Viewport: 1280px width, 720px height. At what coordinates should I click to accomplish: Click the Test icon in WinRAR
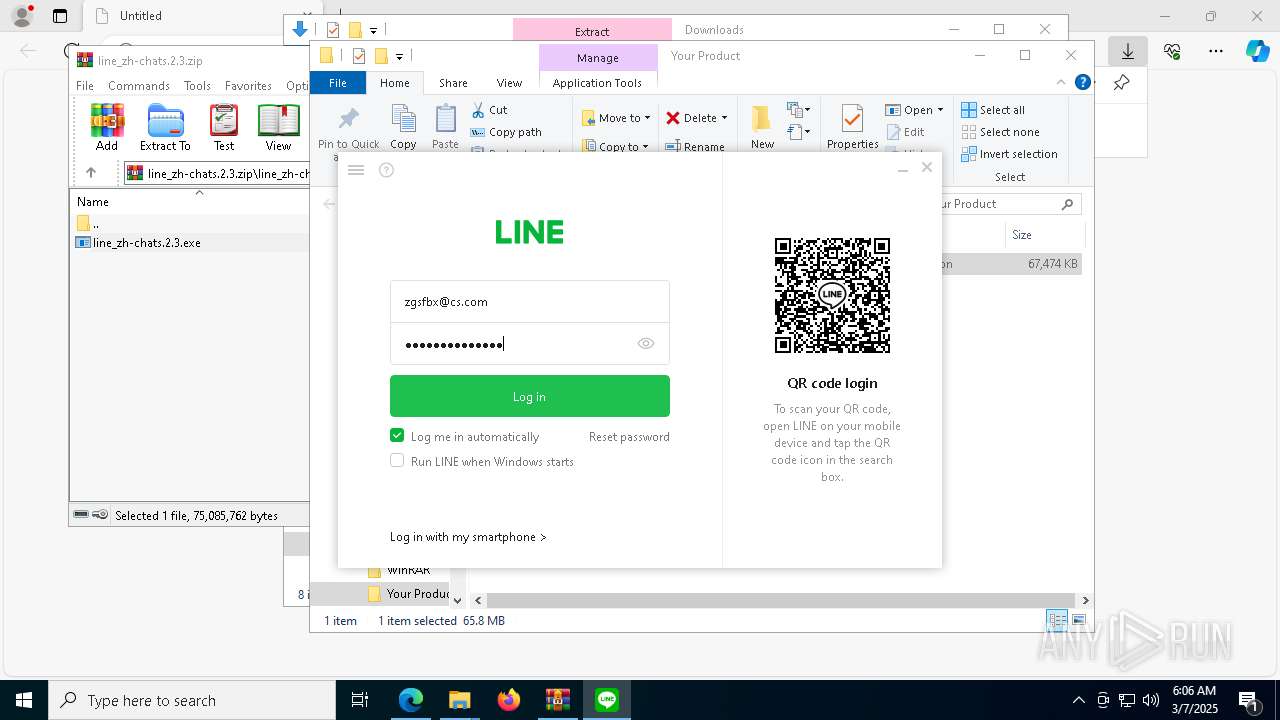pos(224,127)
